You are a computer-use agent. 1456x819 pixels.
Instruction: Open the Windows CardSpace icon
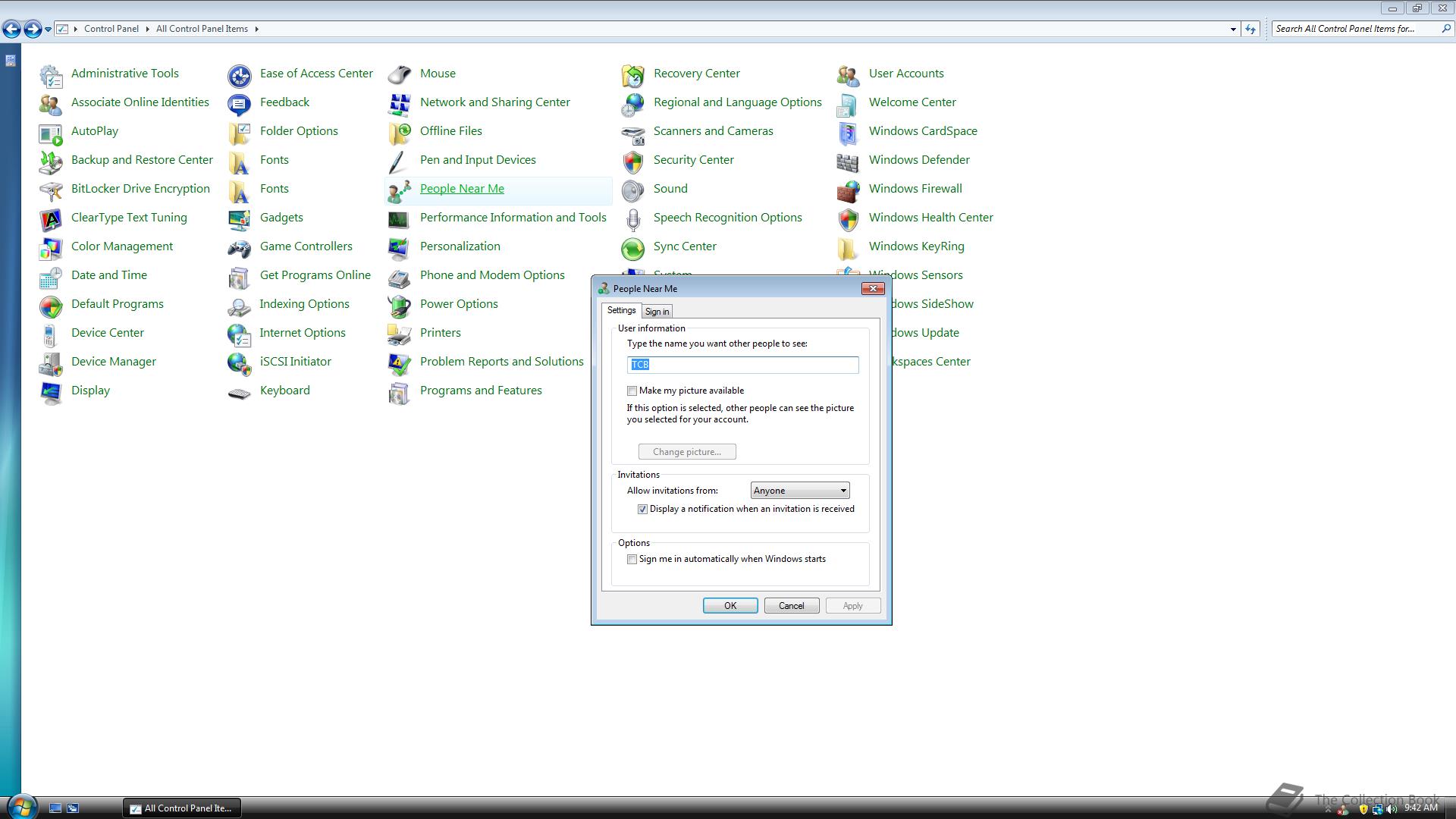tap(849, 133)
